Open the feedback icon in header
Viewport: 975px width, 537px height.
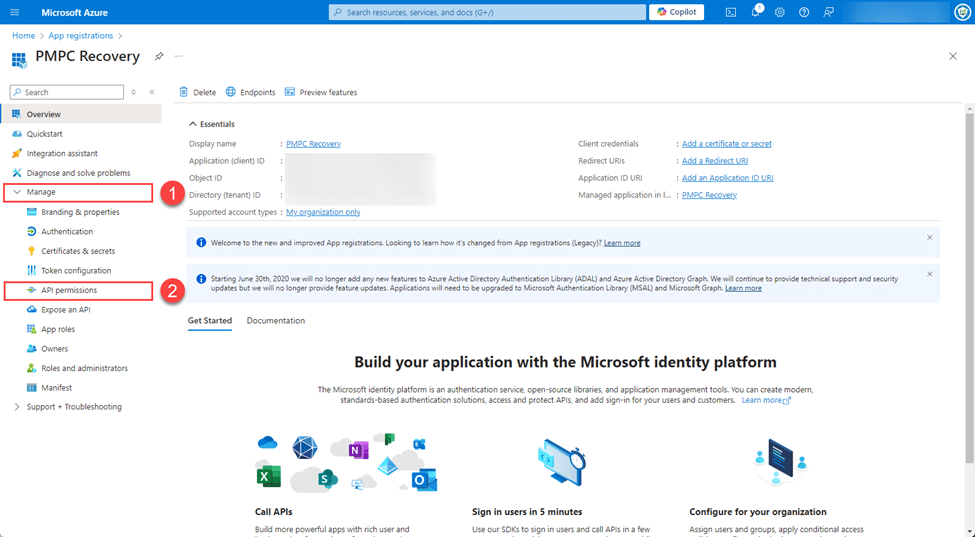click(x=828, y=12)
